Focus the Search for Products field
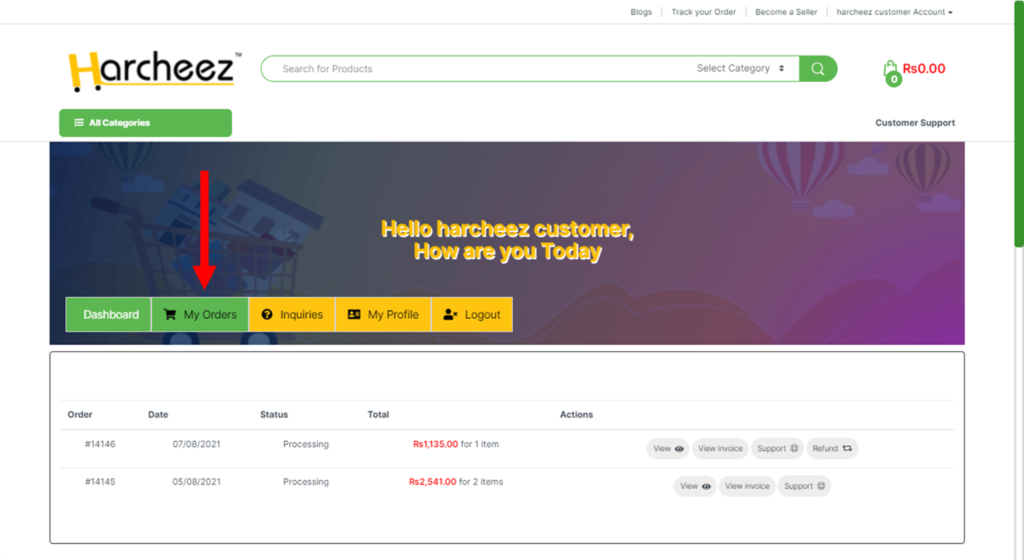This screenshot has height=560, width=1024. click(x=477, y=69)
